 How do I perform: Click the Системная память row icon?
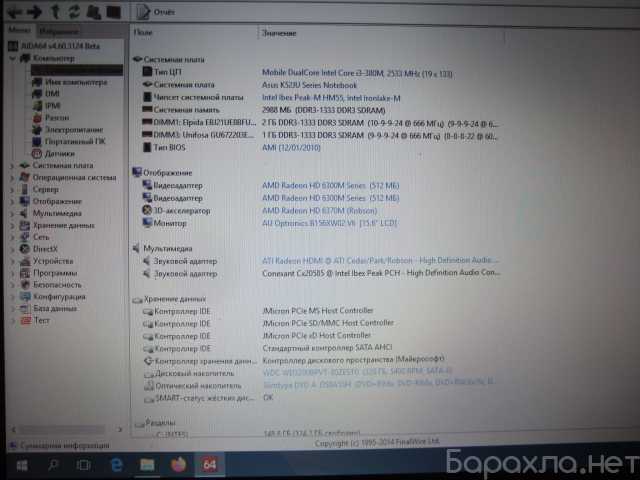(x=147, y=109)
